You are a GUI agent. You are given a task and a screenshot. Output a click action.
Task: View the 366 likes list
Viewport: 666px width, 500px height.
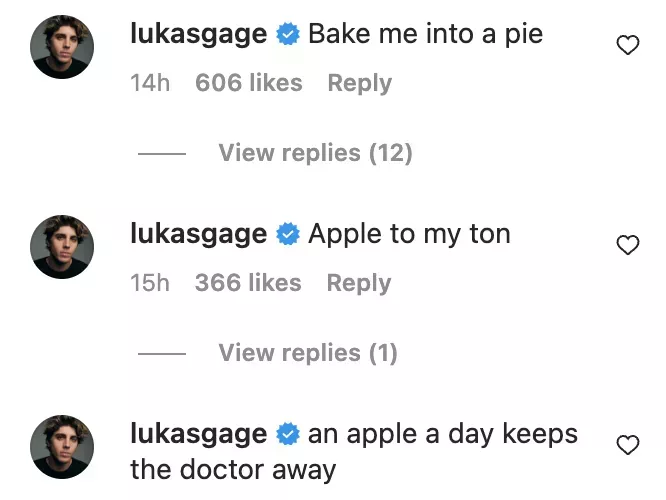tap(248, 283)
